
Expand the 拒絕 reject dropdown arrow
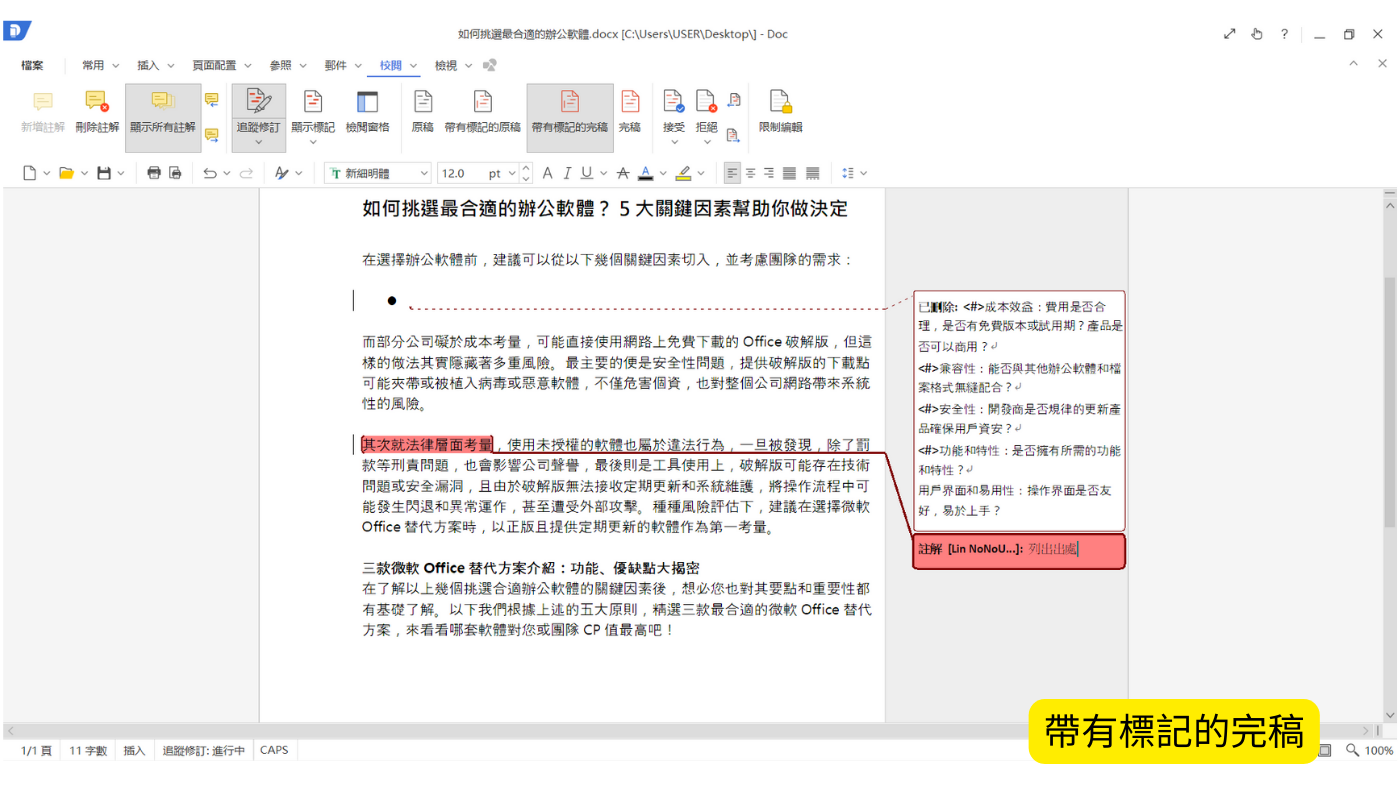707,142
